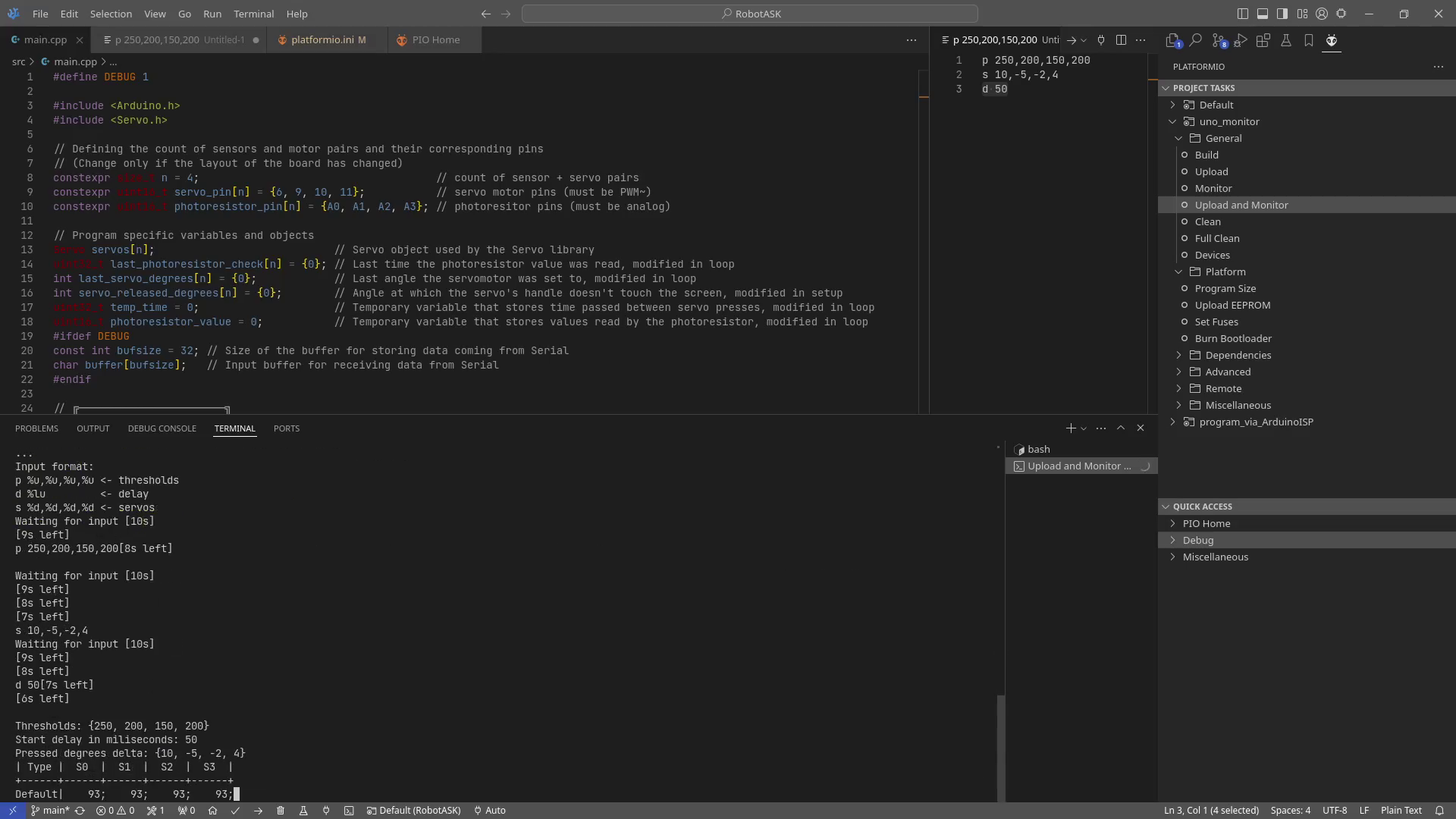This screenshot has width=1456, height=819.
Task: Expand the Debug item in Quick Access
Action: pyautogui.click(x=1173, y=540)
